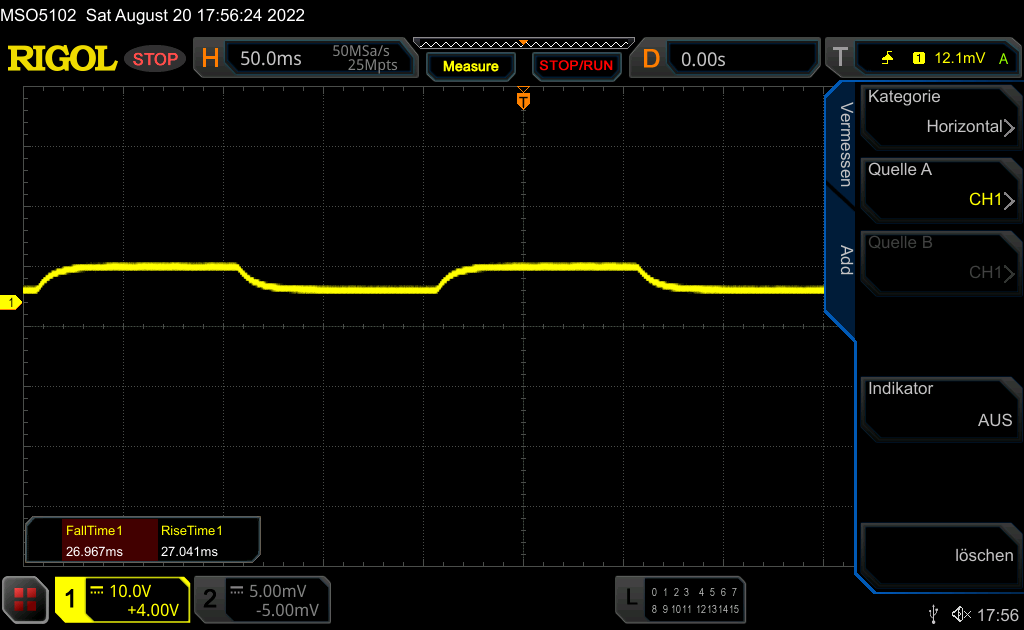
Task: Toggle the STOP/RUN button
Action: (576, 66)
